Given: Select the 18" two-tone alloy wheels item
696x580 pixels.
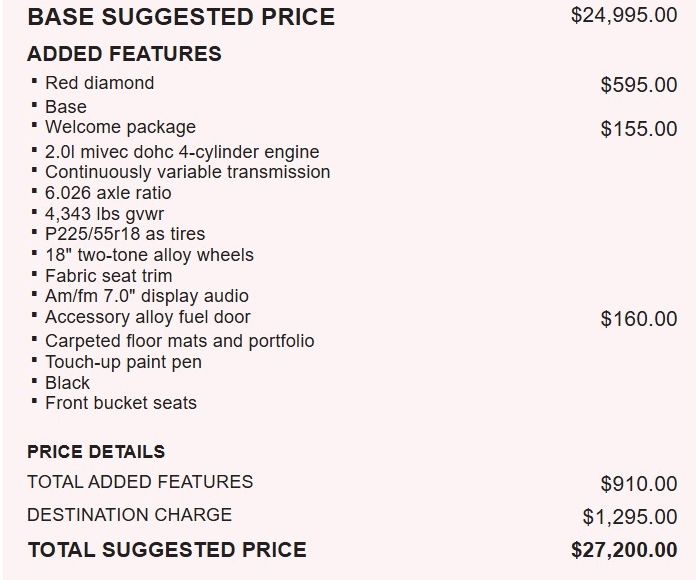Looking at the screenshot, I should point(149,255).
